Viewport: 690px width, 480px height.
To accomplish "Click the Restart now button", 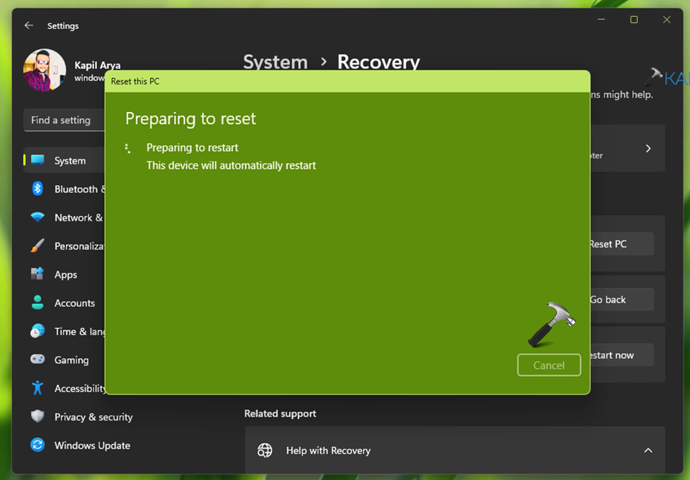I will (x=621, y=355).
